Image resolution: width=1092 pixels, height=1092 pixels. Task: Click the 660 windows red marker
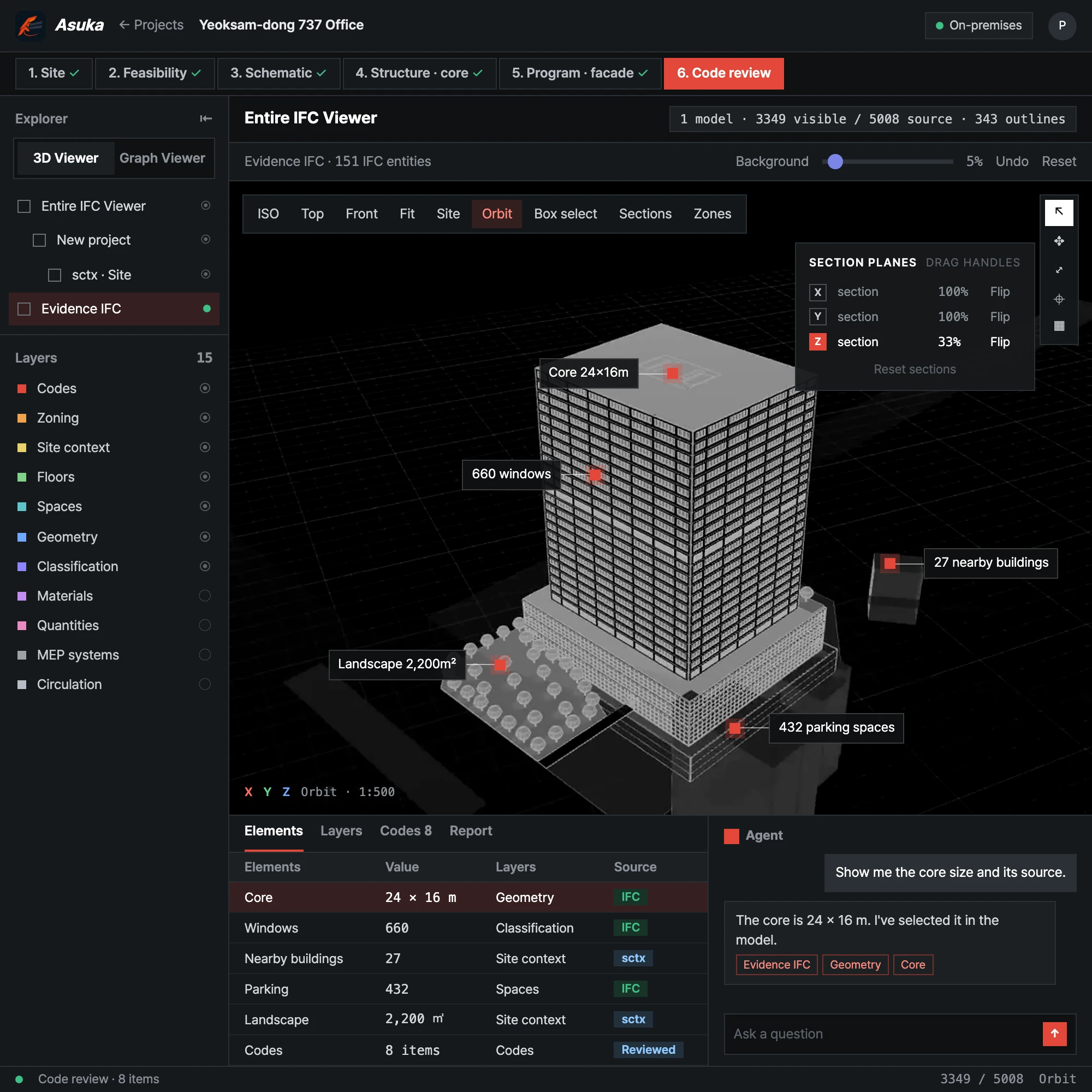point(595,475)
